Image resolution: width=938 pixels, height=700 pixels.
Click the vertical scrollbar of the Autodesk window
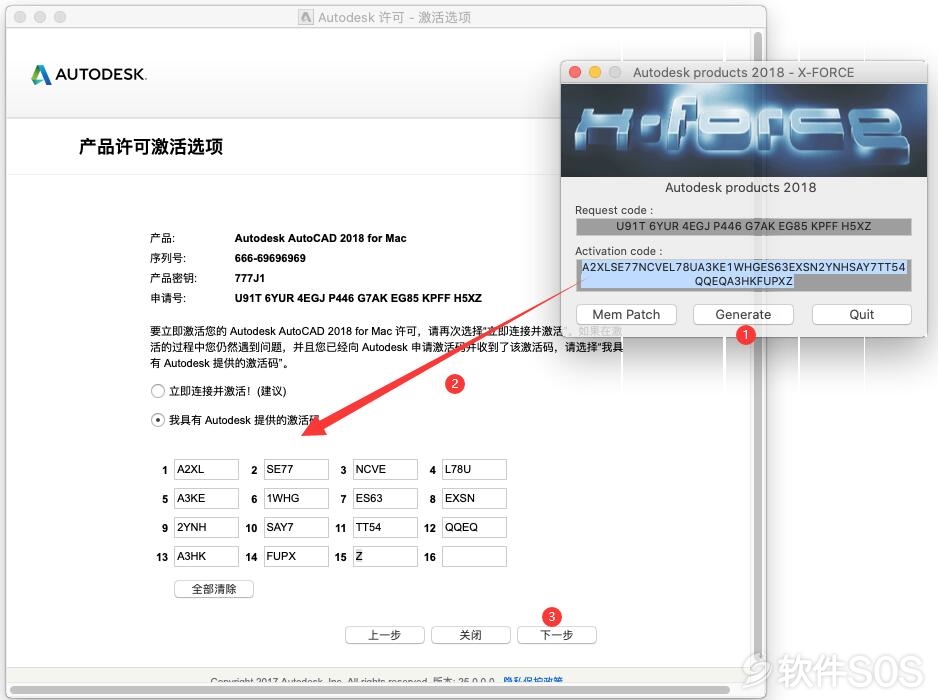tap(757, 347)
